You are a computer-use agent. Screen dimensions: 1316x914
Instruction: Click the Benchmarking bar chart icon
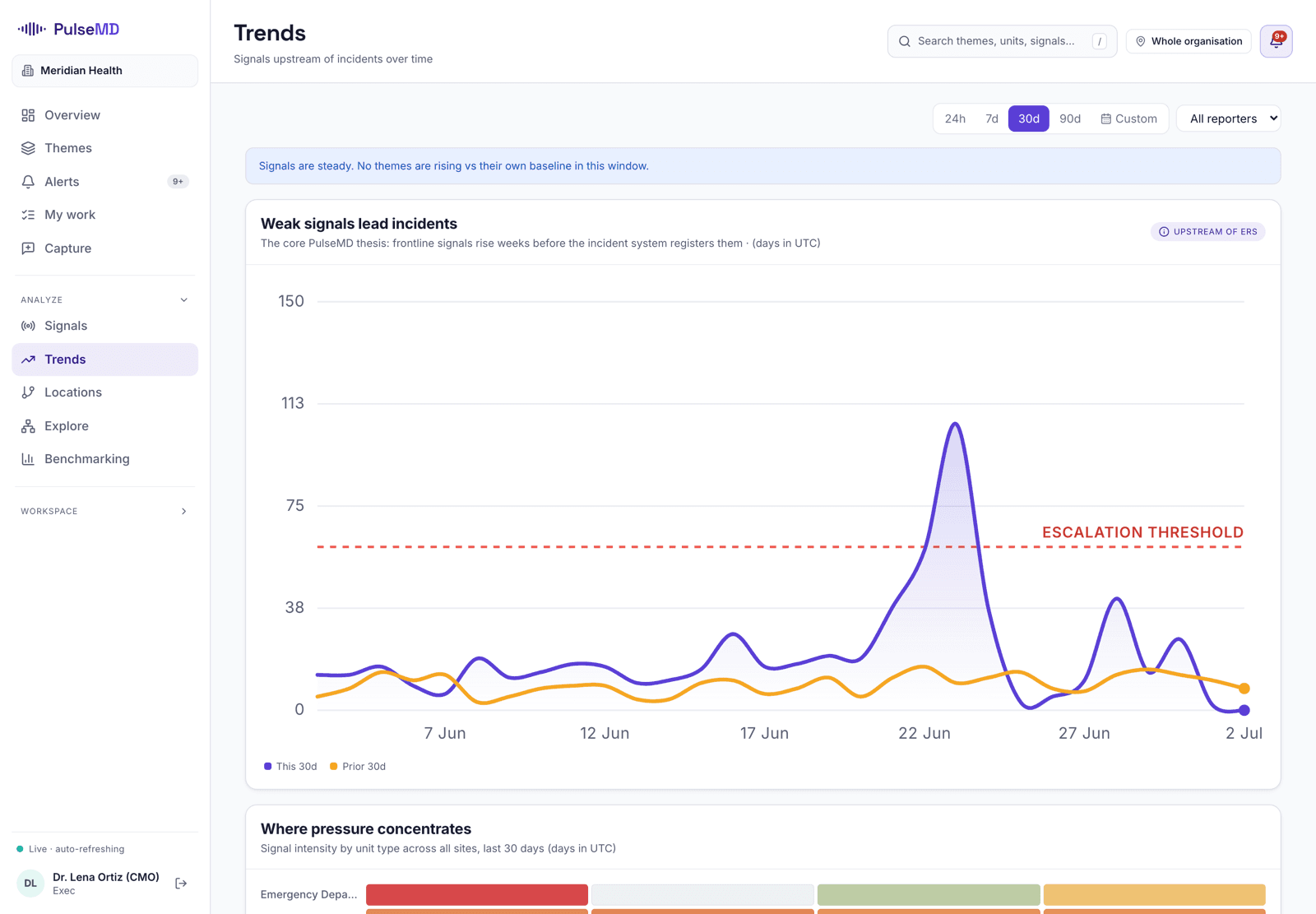(x=28, y=459)
